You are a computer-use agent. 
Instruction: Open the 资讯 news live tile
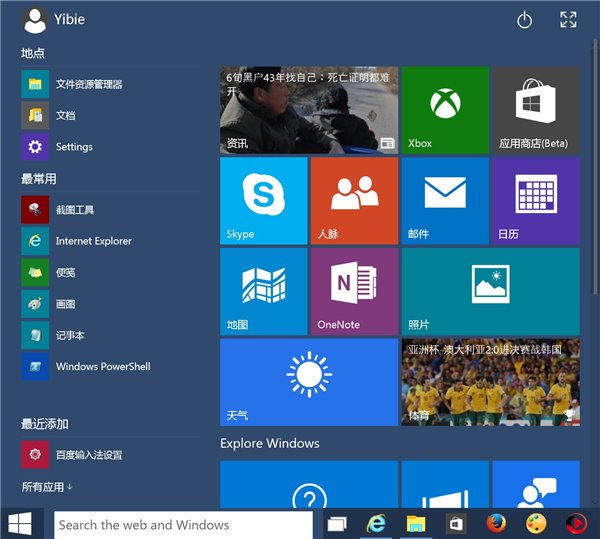click(309, 110)
